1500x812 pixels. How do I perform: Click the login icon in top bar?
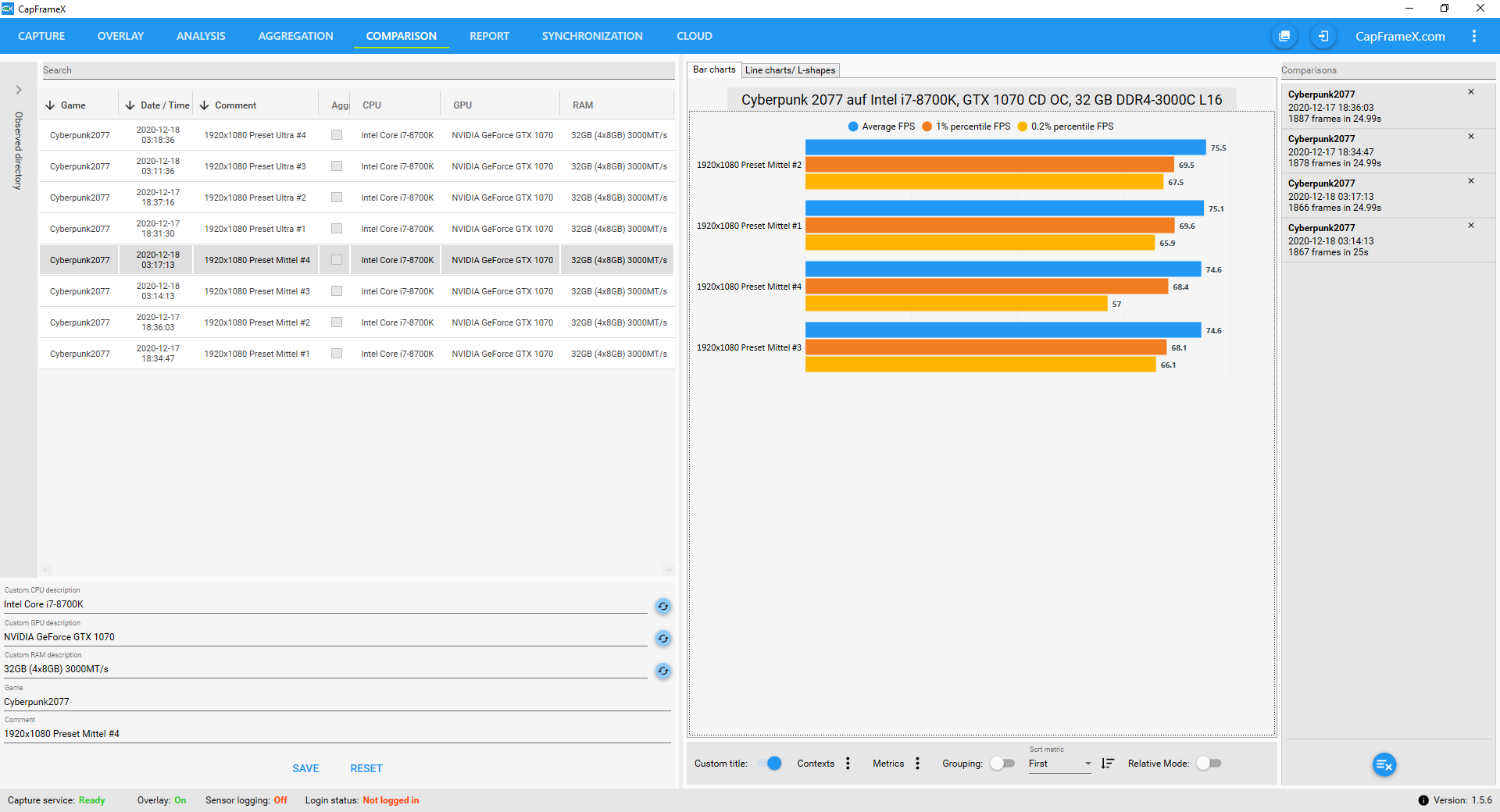(x=1323, y=36)
